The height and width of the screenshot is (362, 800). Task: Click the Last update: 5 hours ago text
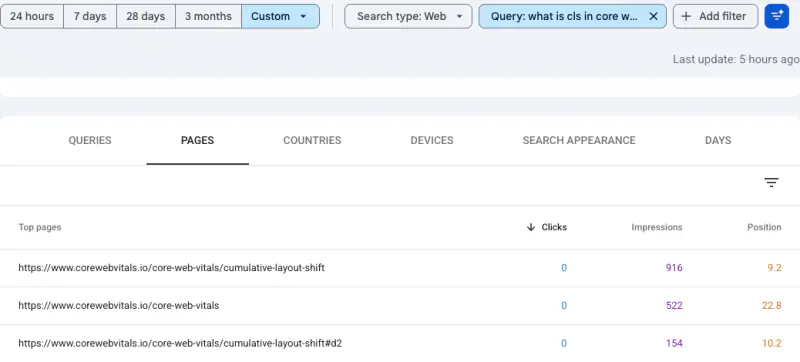[x=736, y=59]
